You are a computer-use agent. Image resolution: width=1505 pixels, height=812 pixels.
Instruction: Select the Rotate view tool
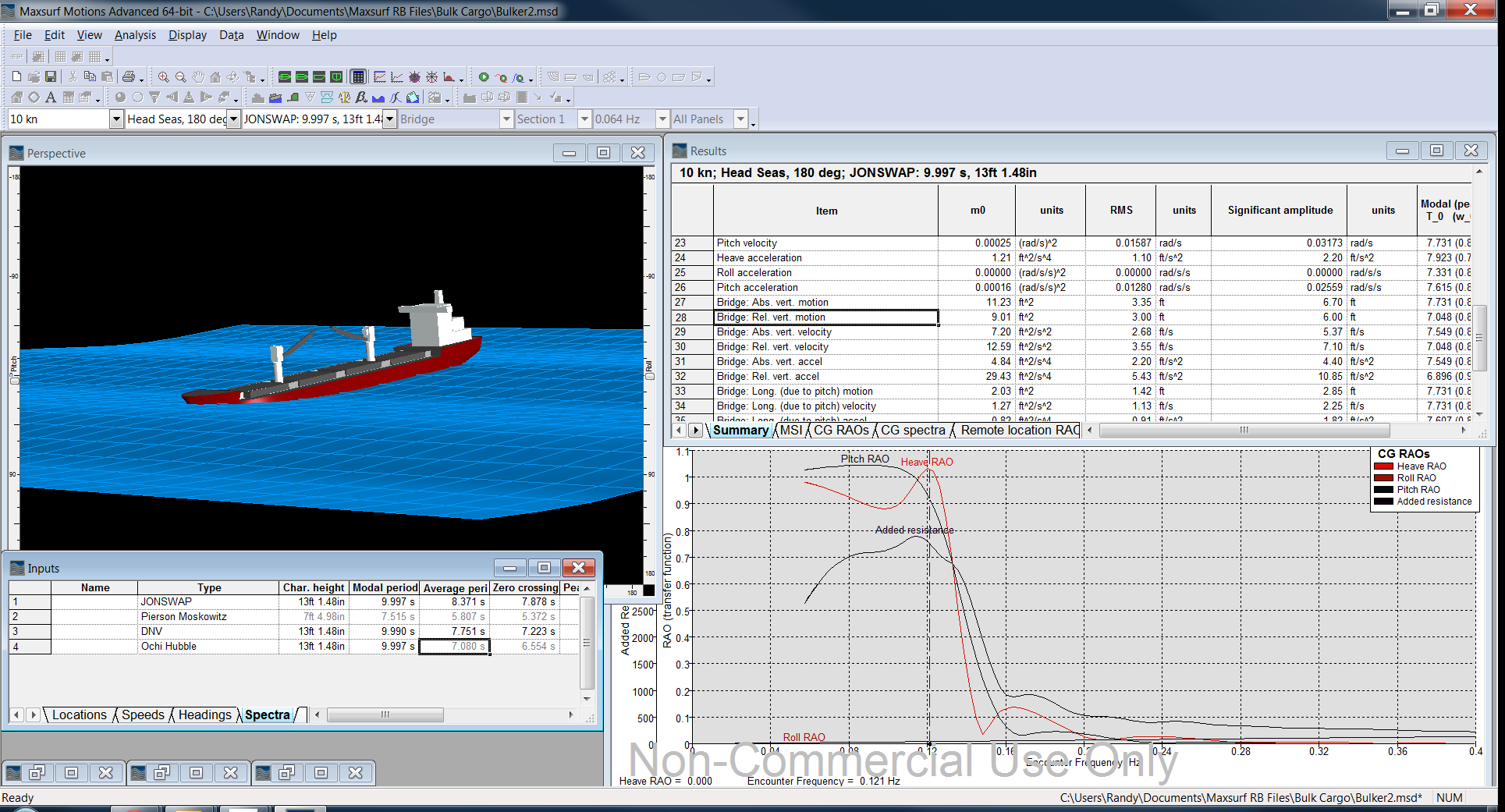pos(232,76)
